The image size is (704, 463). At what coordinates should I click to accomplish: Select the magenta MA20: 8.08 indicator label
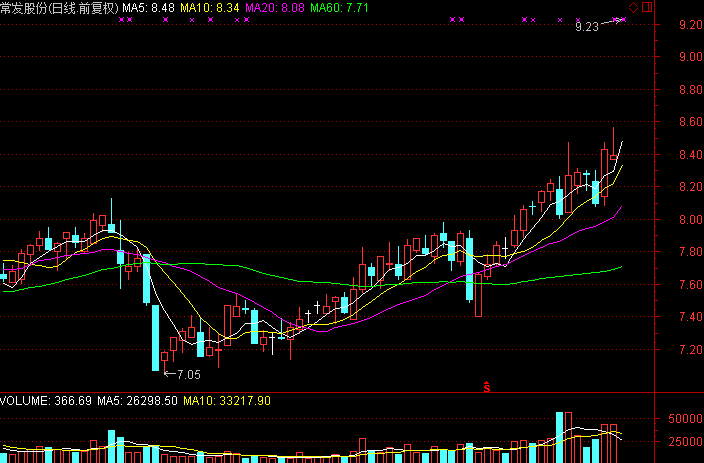pyautogui.click(x=275, y=8)
